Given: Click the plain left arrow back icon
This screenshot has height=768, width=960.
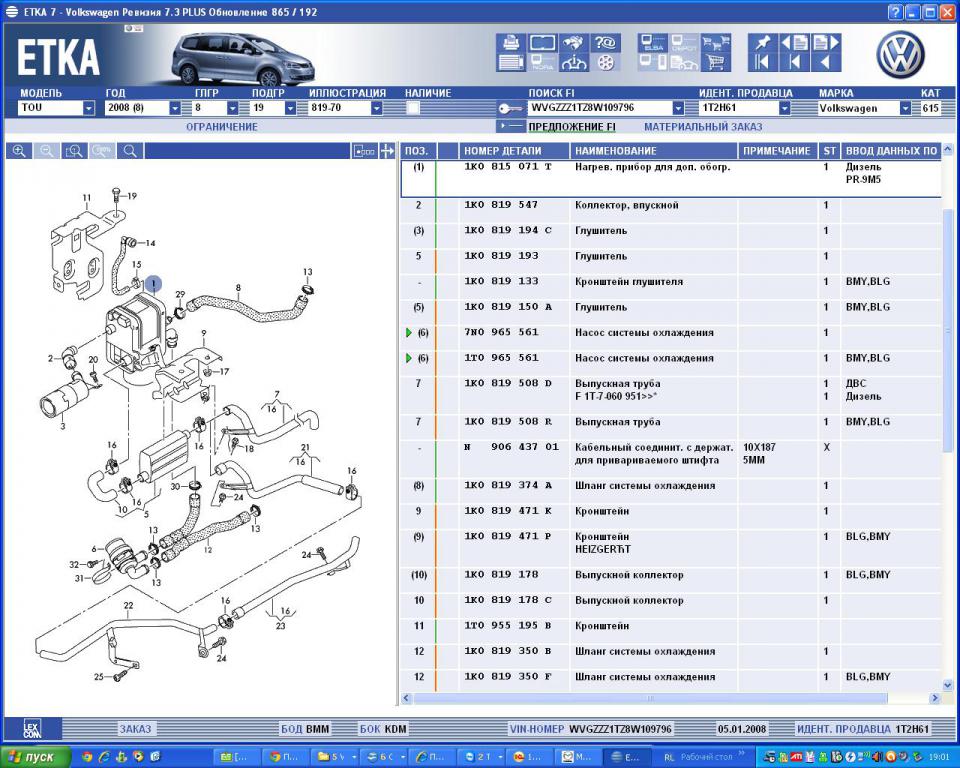Looking at the screenshot, I should pyautogui.click(x=826, y=62).
